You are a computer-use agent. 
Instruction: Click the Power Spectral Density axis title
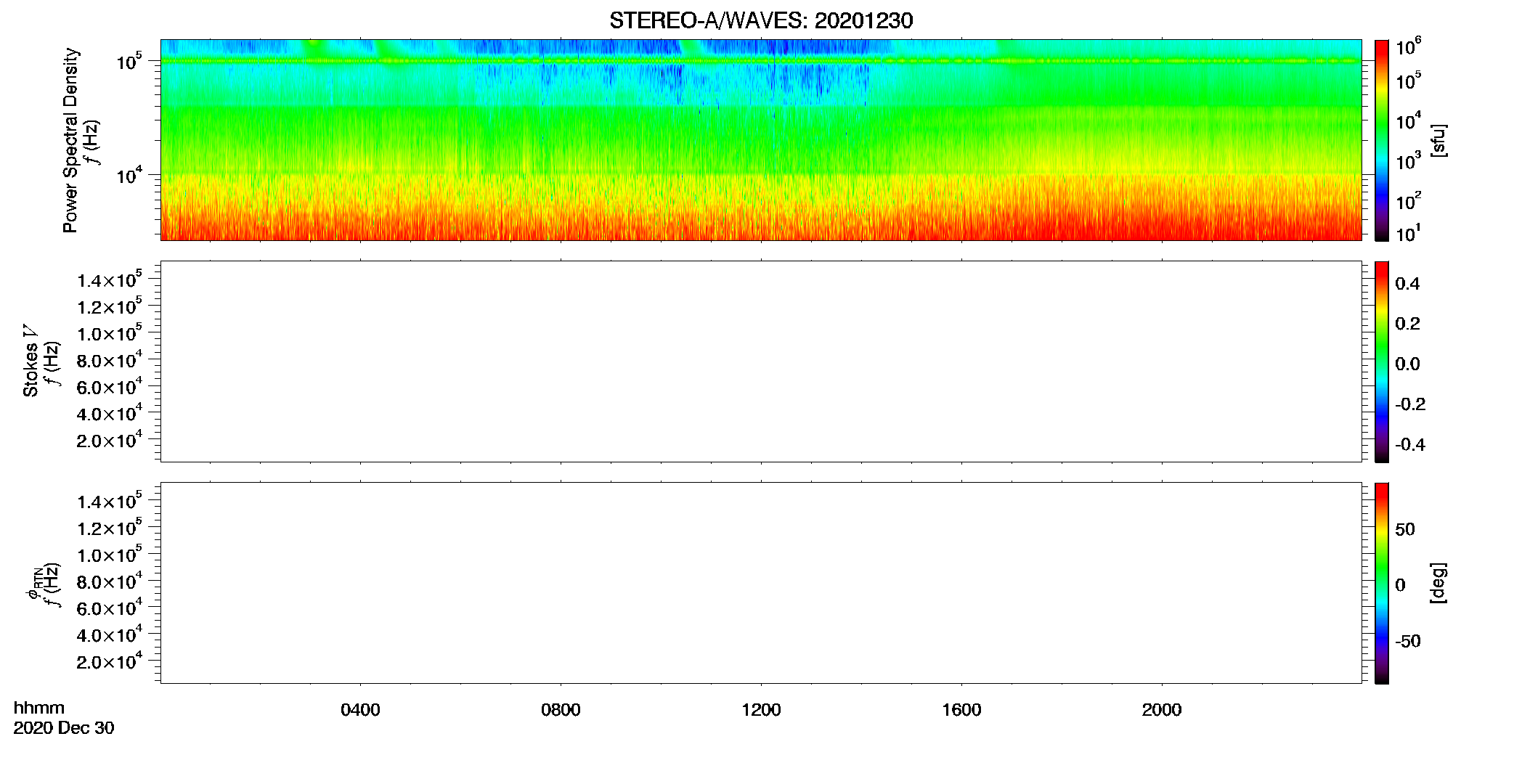[x=70, y=140]
